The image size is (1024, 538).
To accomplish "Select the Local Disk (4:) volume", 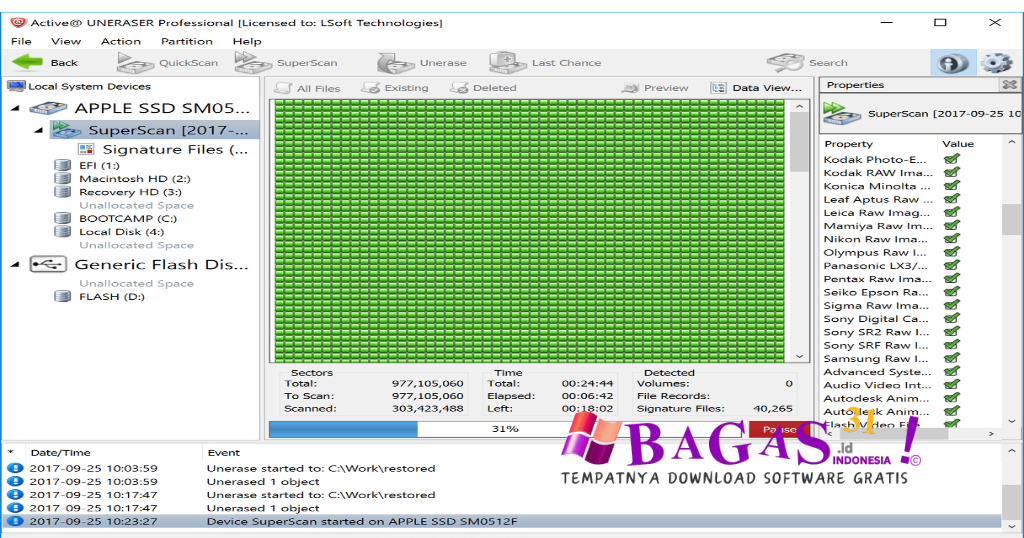I will (x=110, y=232).
